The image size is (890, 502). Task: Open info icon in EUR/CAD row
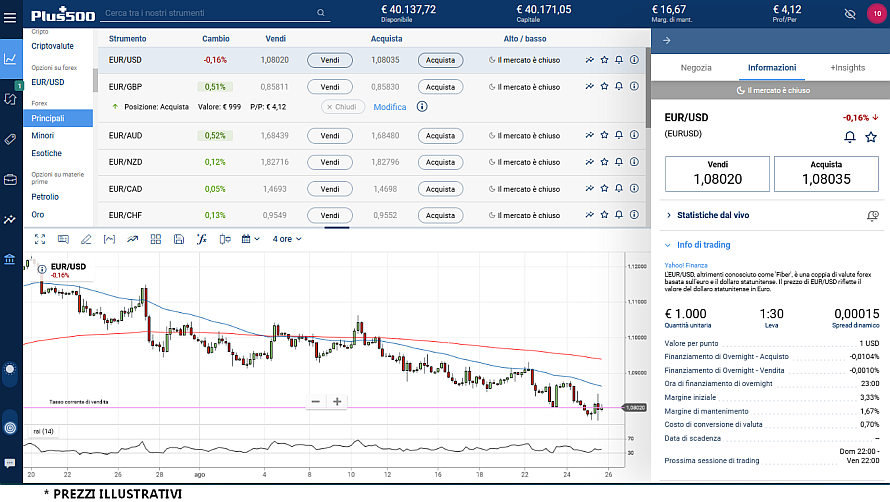click(x=634, y=188)
